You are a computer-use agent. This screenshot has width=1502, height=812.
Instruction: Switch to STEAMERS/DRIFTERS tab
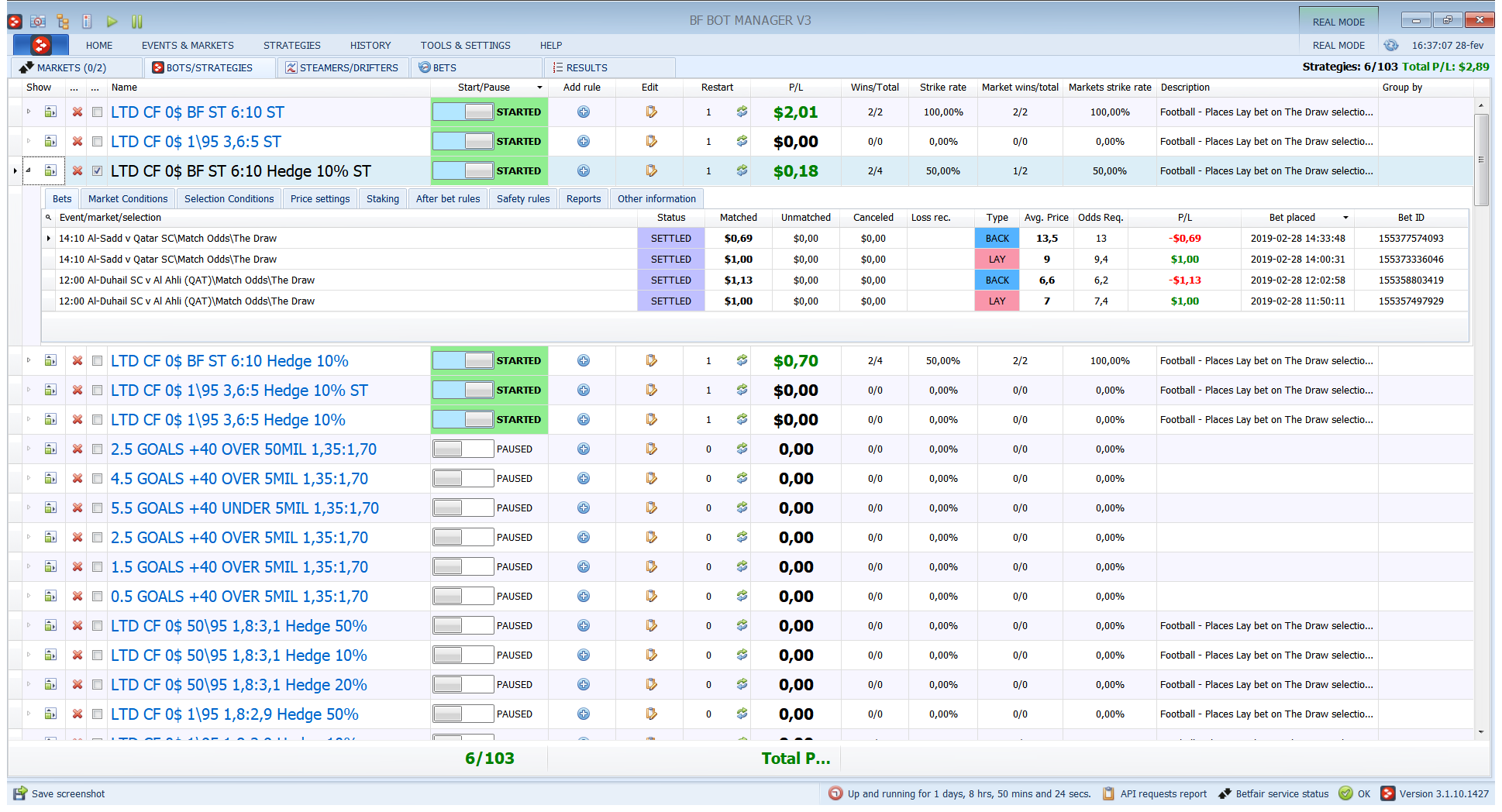tap(342, 67)
